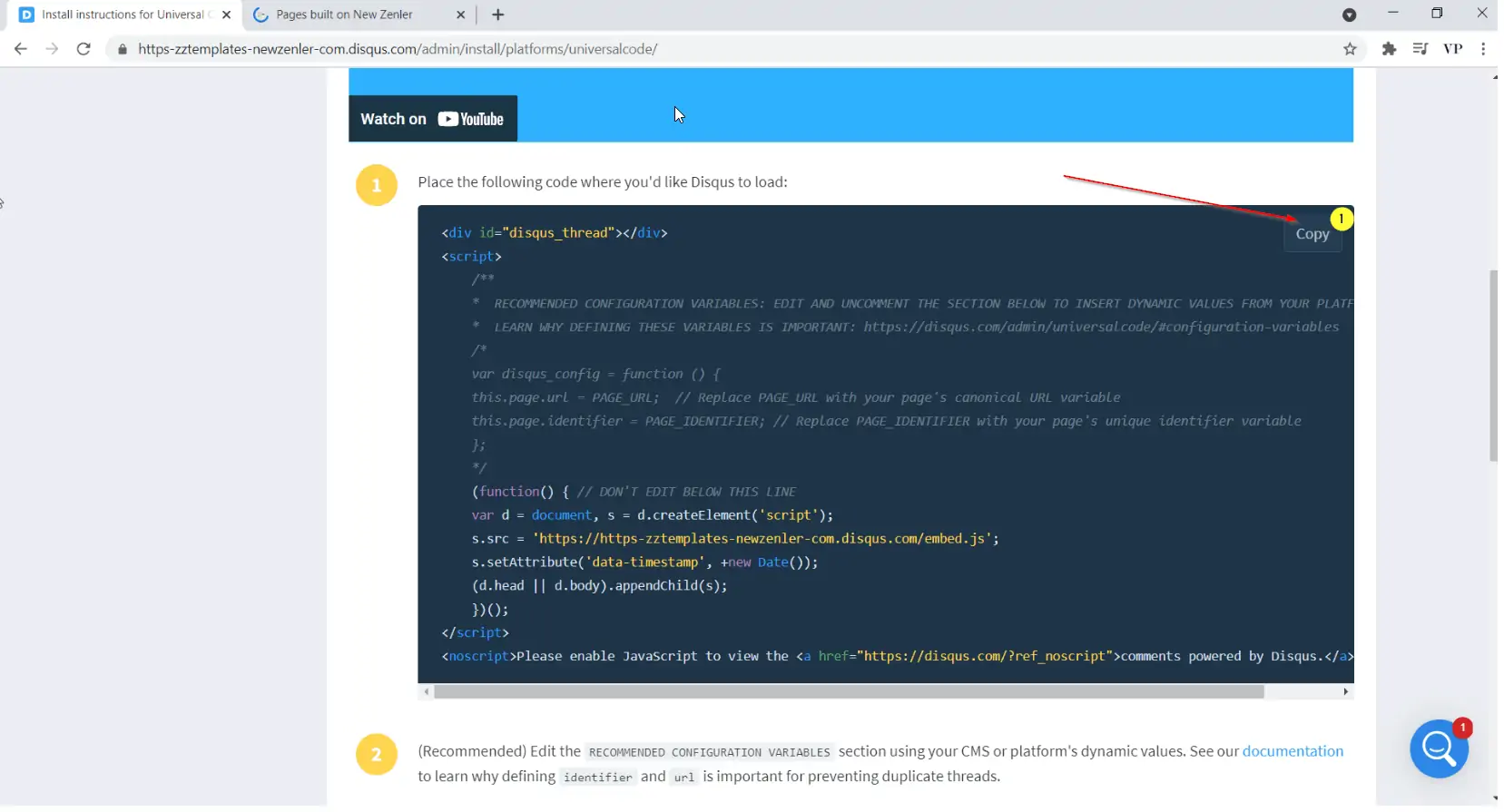
Task: Click the code box horizontal scrollbar thumb
Action: [x=849, y=691]
